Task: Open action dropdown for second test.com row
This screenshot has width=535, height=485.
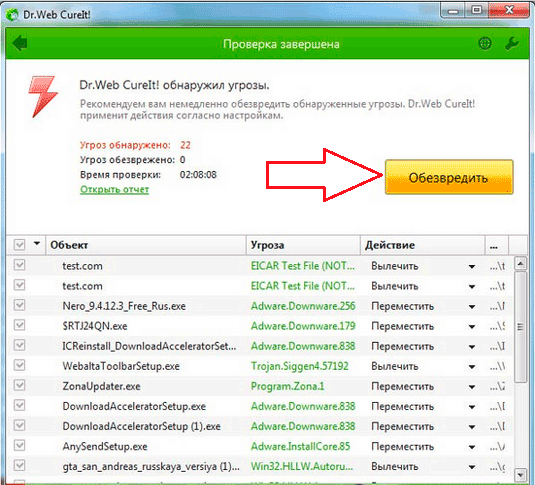Action: click(x=472, y=287)
